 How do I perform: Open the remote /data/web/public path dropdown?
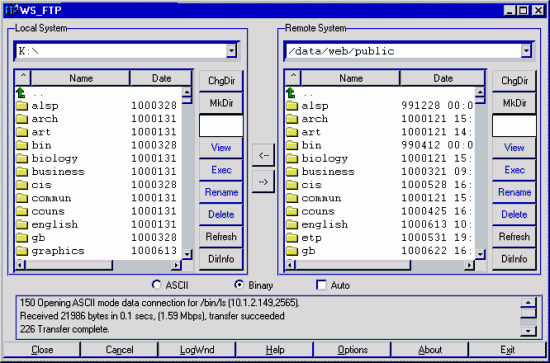click(x=525, y=51)
